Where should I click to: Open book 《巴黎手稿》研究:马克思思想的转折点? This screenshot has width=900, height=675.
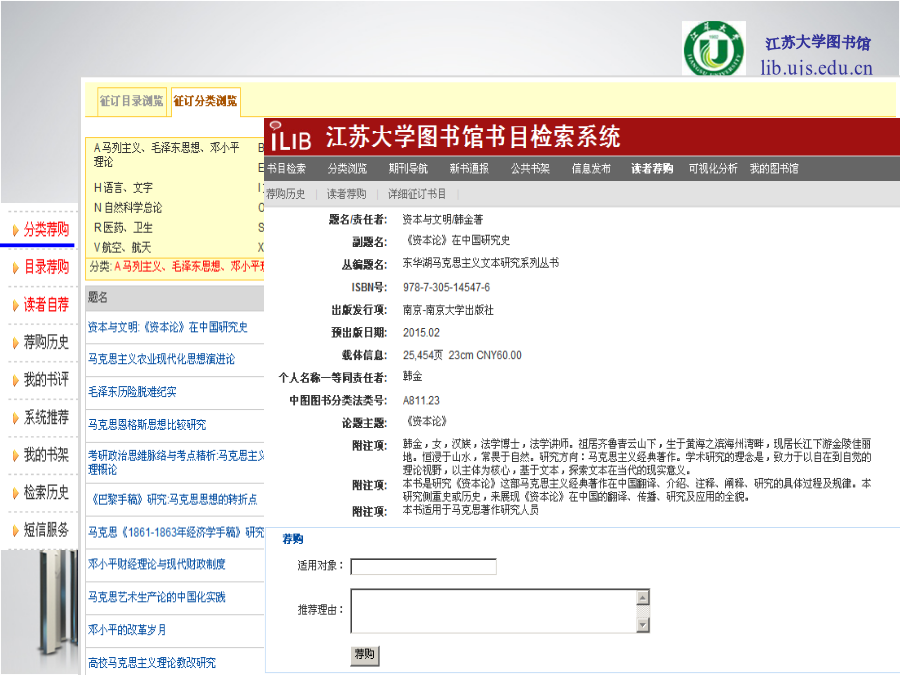[173, 499]
